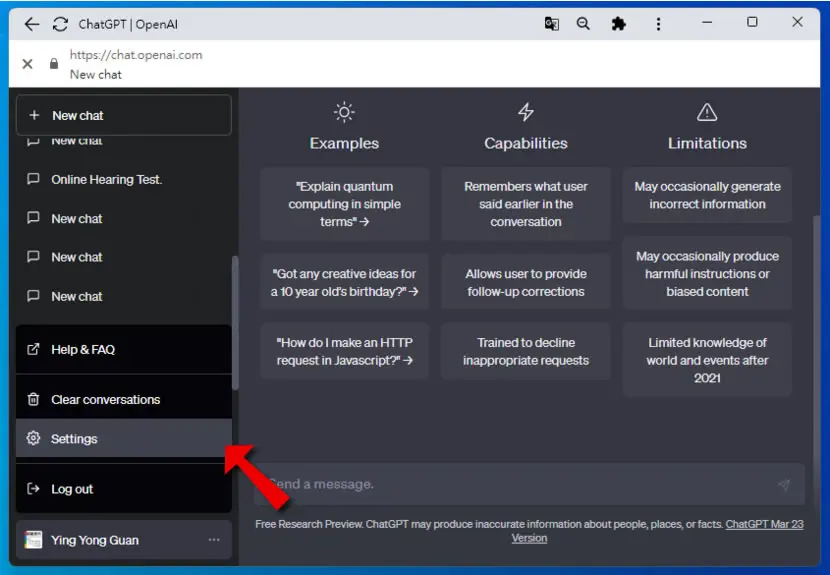Screen dimensions: 830x575
Task: Open the translate page icon
Action: click(x=552, y=24)
